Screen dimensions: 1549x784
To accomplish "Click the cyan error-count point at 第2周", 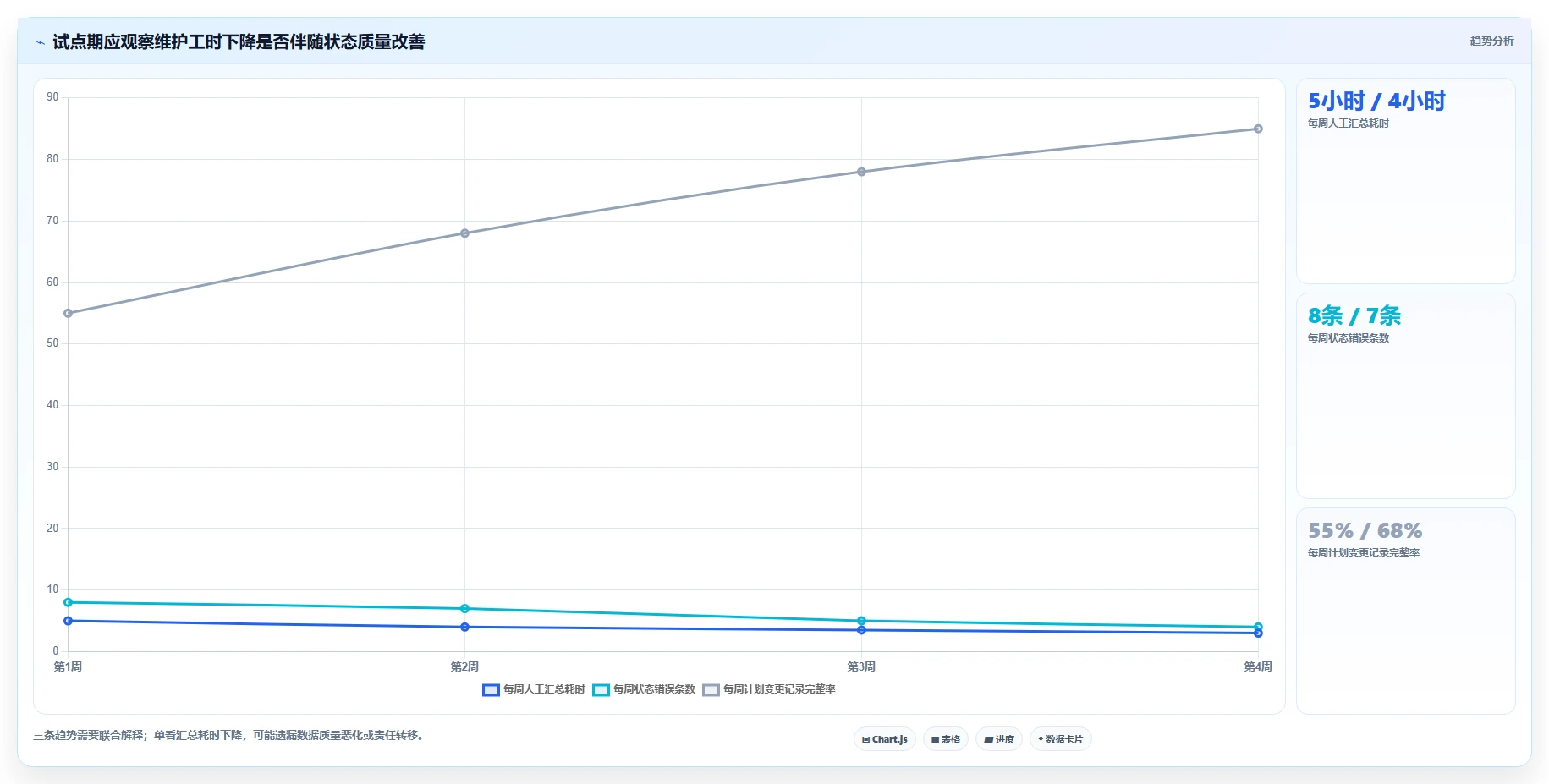I will (x=464, y=609).
